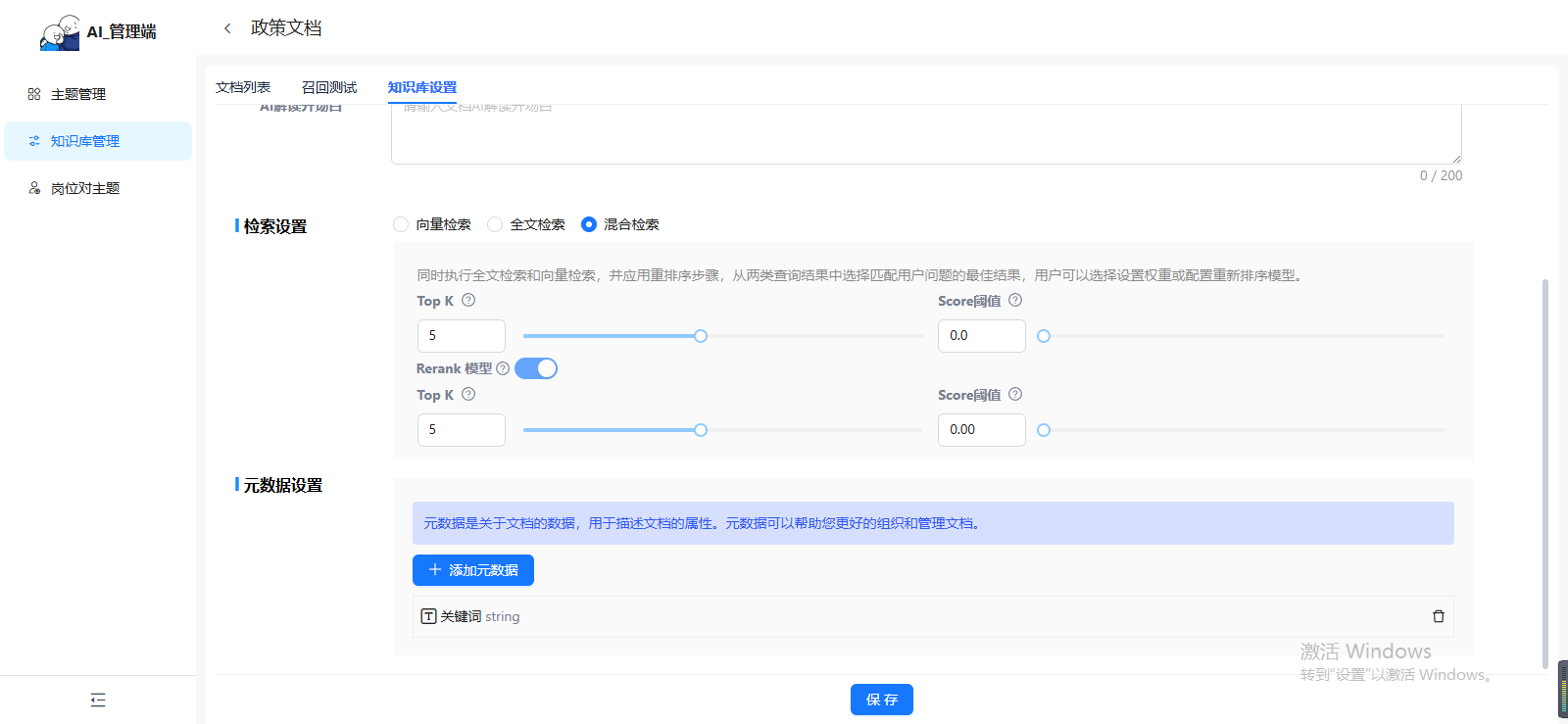The width and height of the screenshot is (1568, 724).
Task: Click help icon beside first Top K
Action: point(468,301)
